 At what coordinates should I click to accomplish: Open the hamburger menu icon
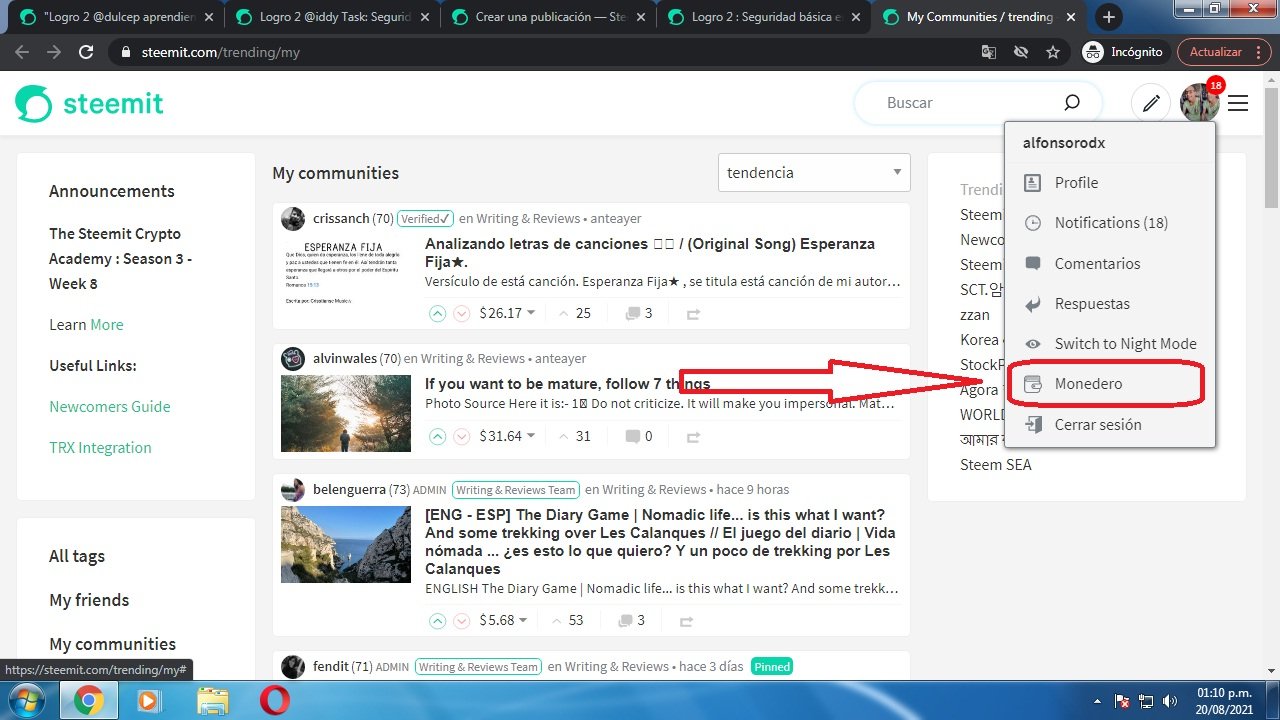coord(1238,103)
